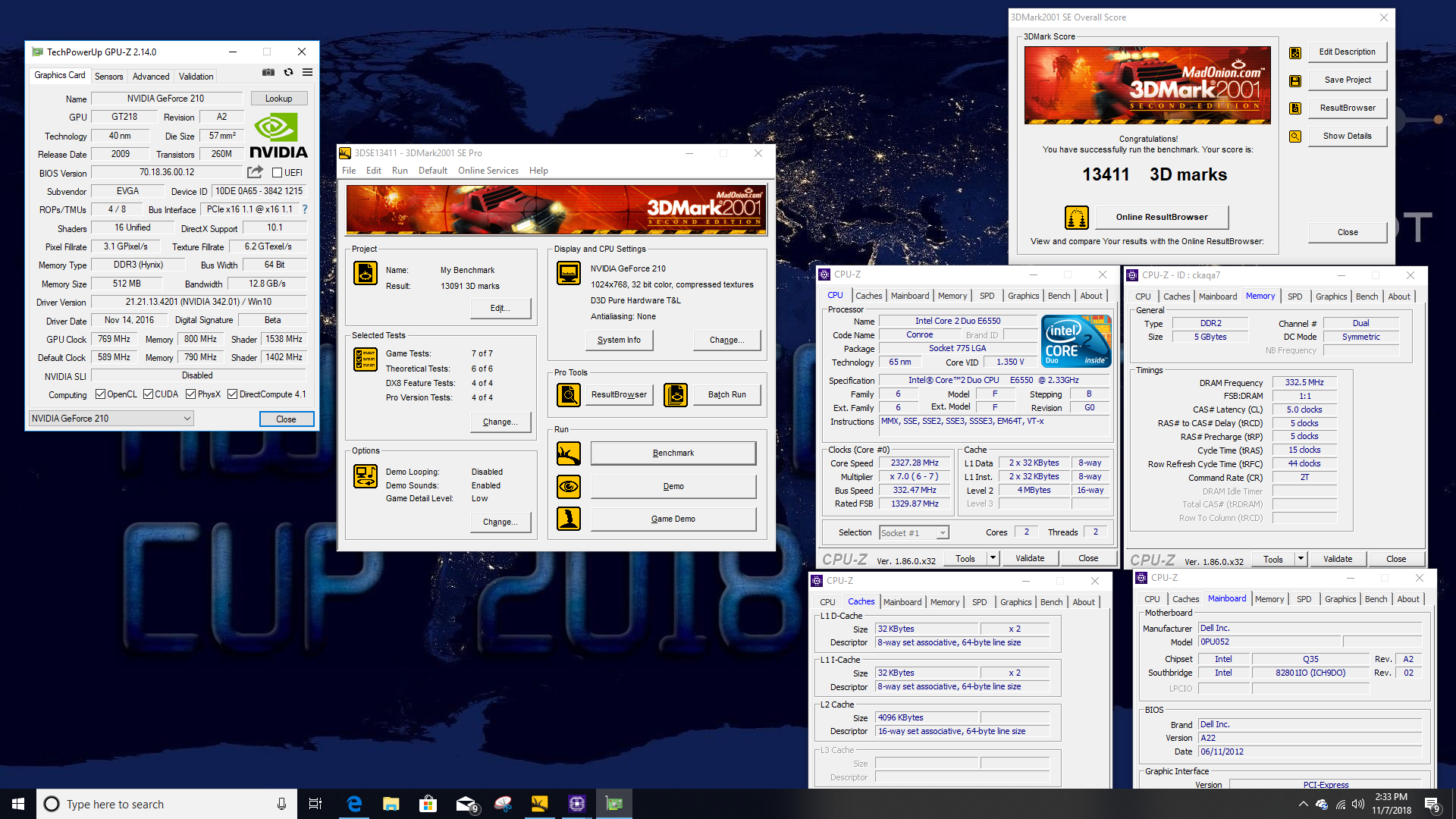Click the Demo eye icon

[x=569, y=486]
